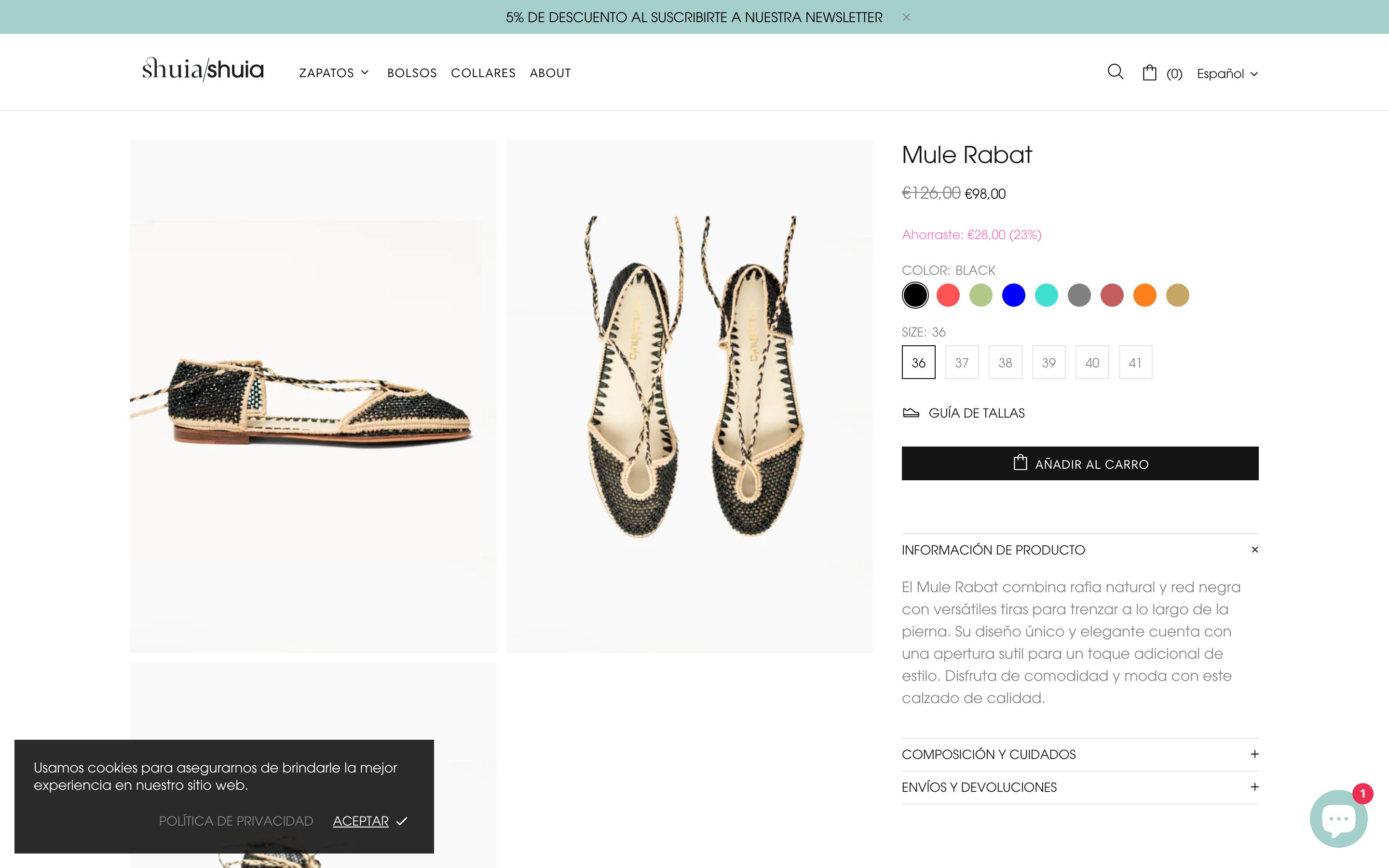Select size 39
1389x868 pixels.
tap(1049, 362)
